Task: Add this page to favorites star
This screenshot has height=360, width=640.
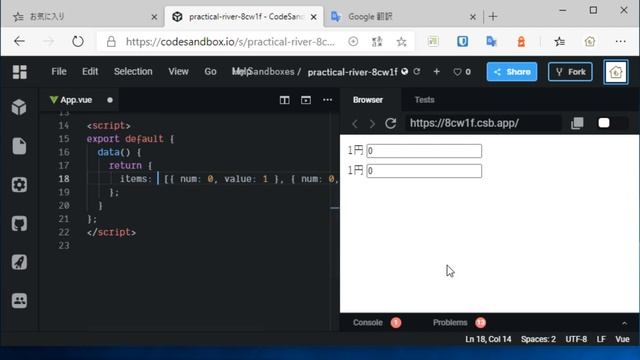Action: 401,41
